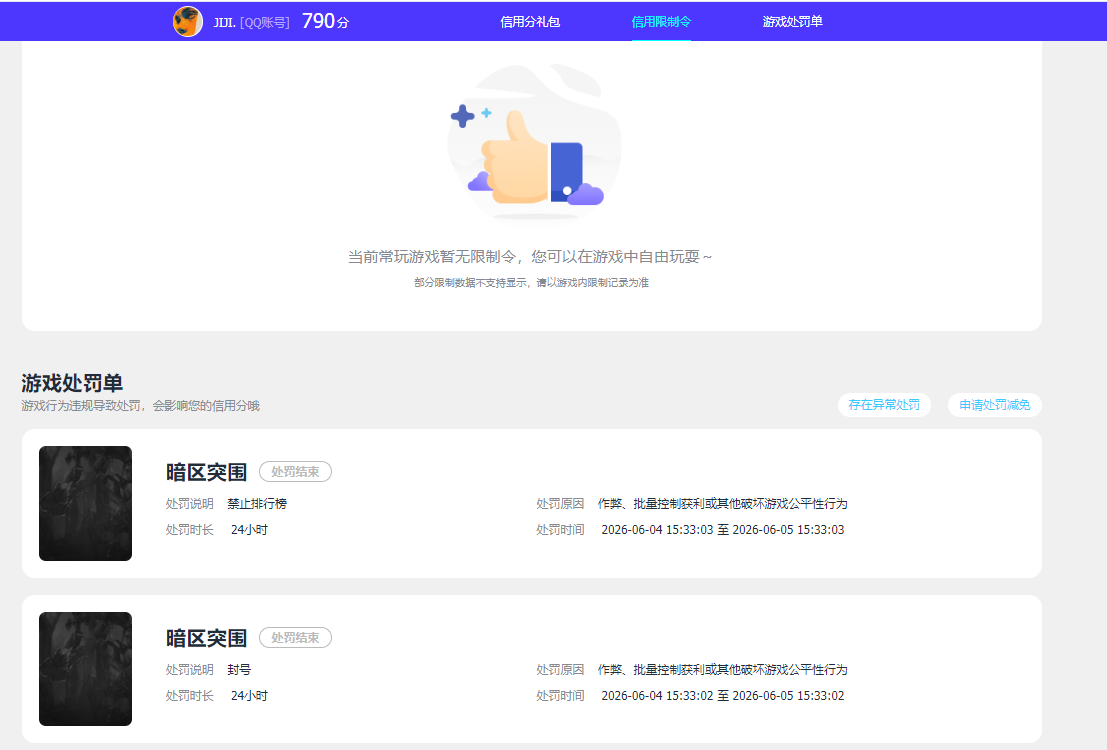Click 处罚结束 badge in 封号 card
The image size is (1107, 750).
point(295,638)
